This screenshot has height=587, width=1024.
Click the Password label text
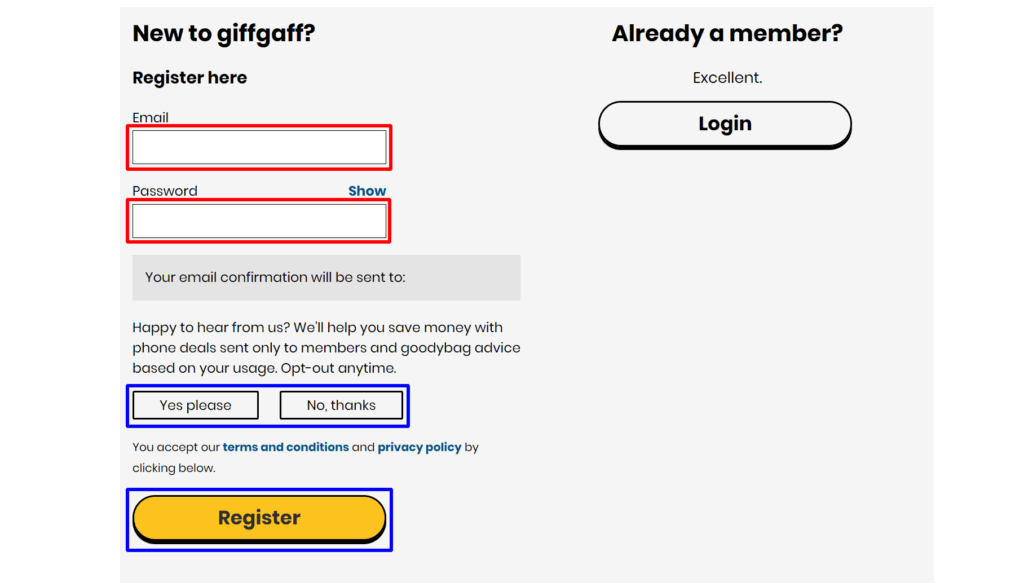pyautogui.click(x=165, y=191)
